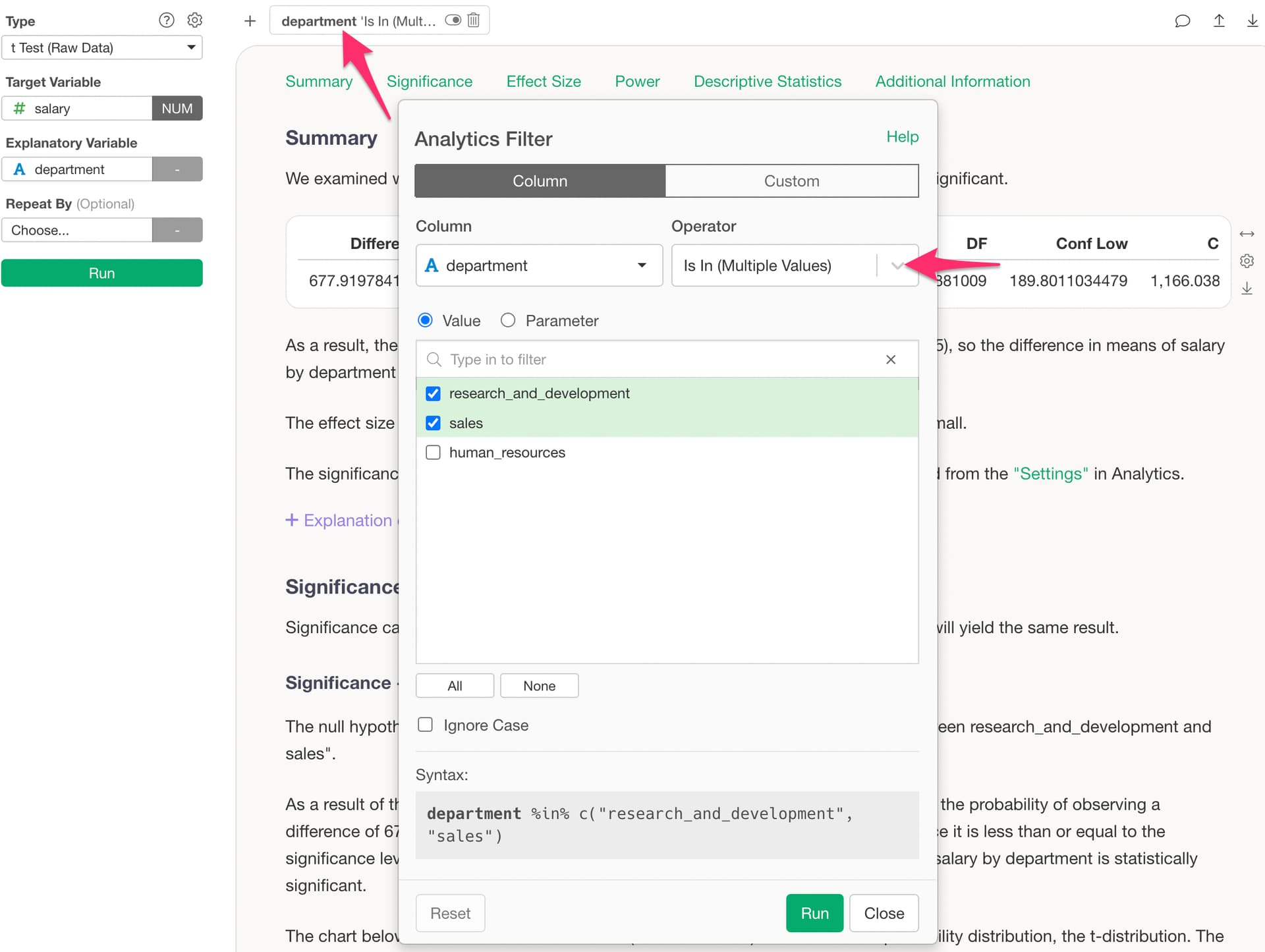Add a new filter with plus icon
This screenshot has width=1265, height=952.
[250, 21]
